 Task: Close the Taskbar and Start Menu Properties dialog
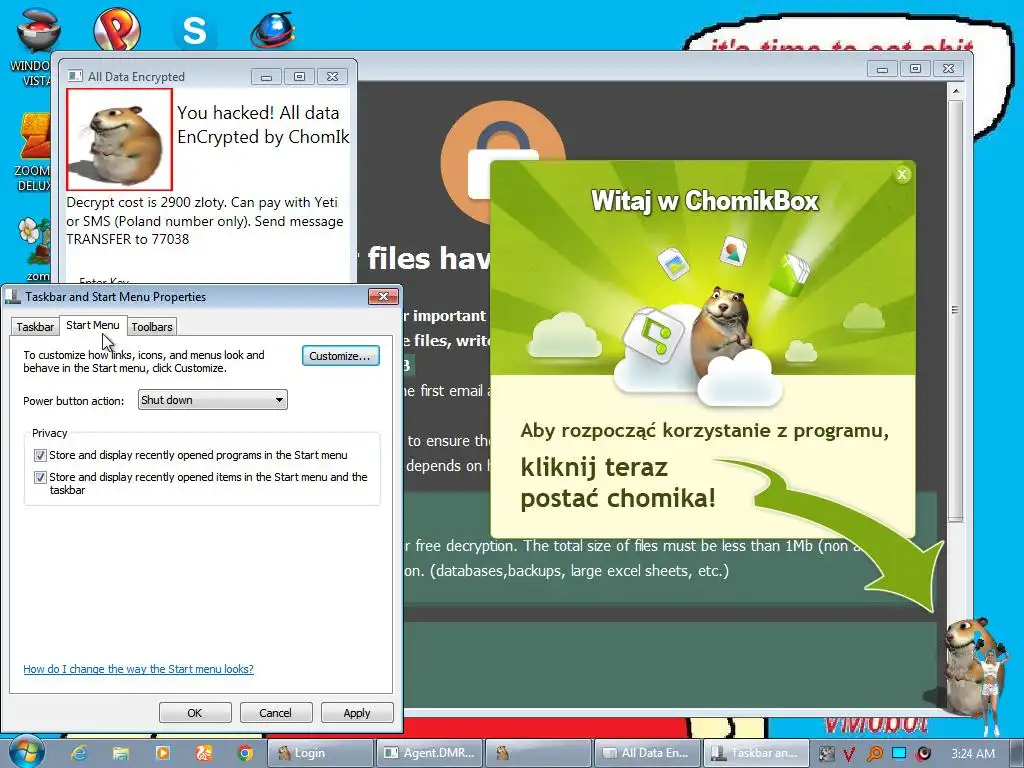pos(383,296)
